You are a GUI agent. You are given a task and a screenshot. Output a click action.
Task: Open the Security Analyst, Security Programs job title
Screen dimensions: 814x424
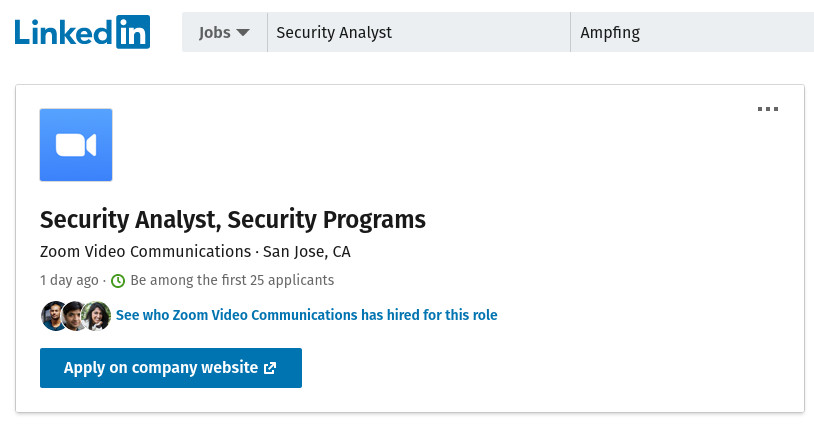(233, 219)
